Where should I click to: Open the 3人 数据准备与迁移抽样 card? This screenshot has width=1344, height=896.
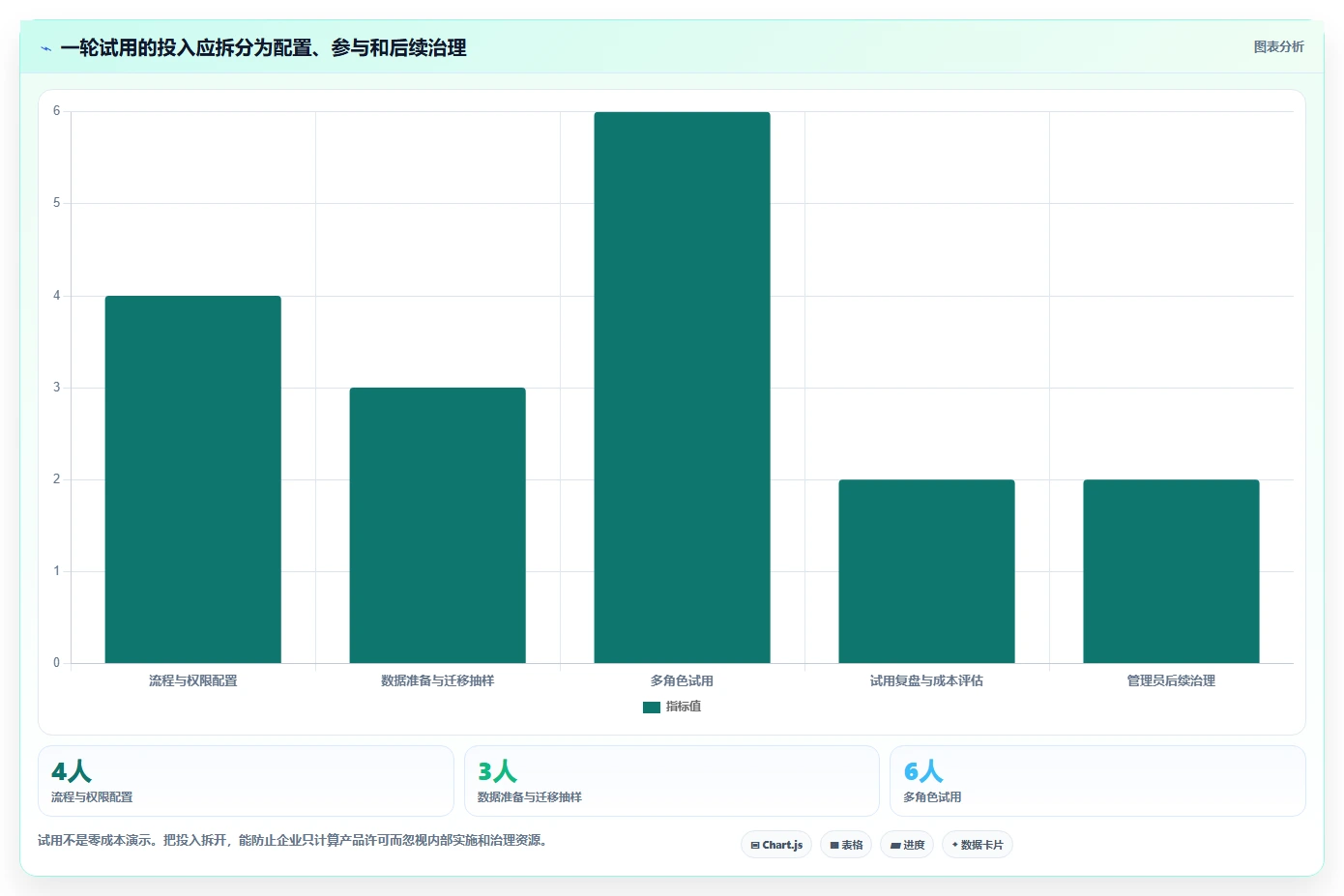[x=672, y=781]
